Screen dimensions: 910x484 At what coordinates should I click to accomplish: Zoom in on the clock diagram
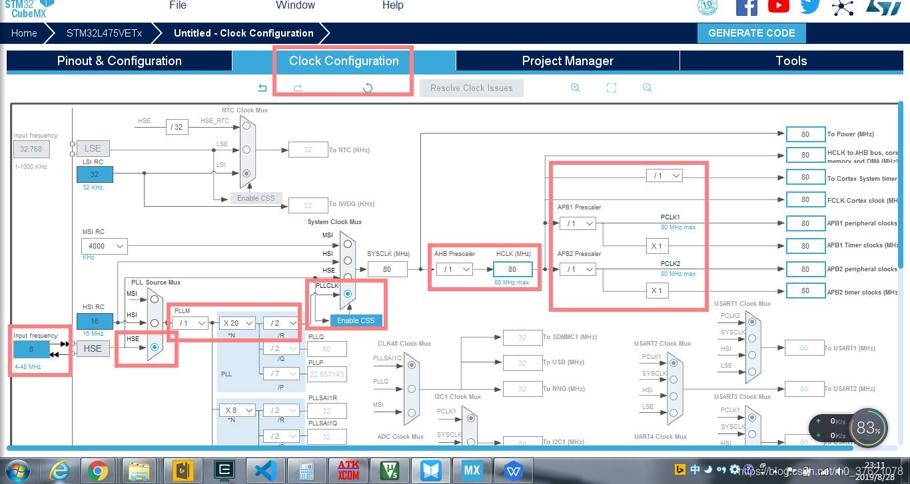575,88
